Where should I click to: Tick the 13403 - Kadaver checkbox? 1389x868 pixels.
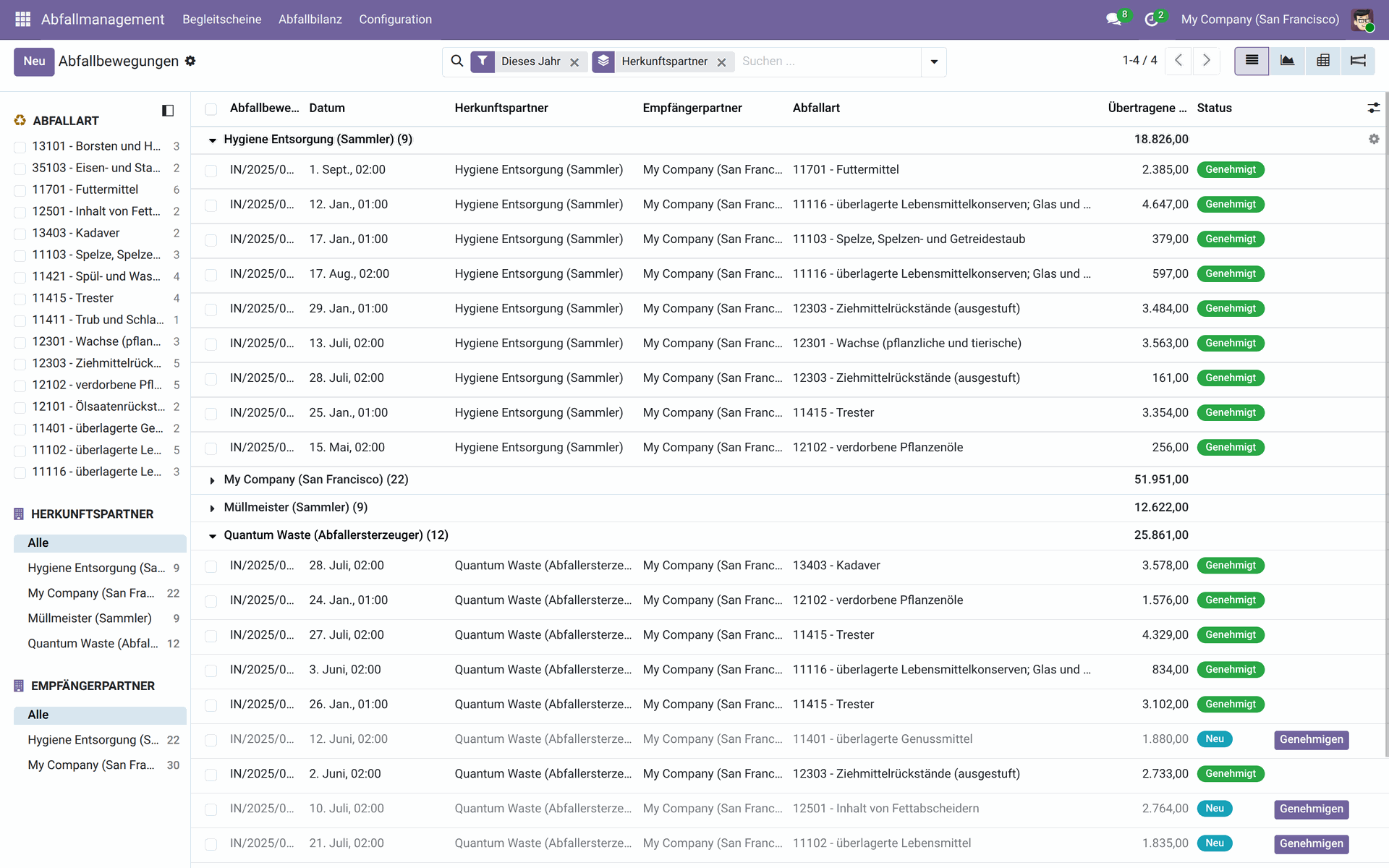click(x=20, y=234)
